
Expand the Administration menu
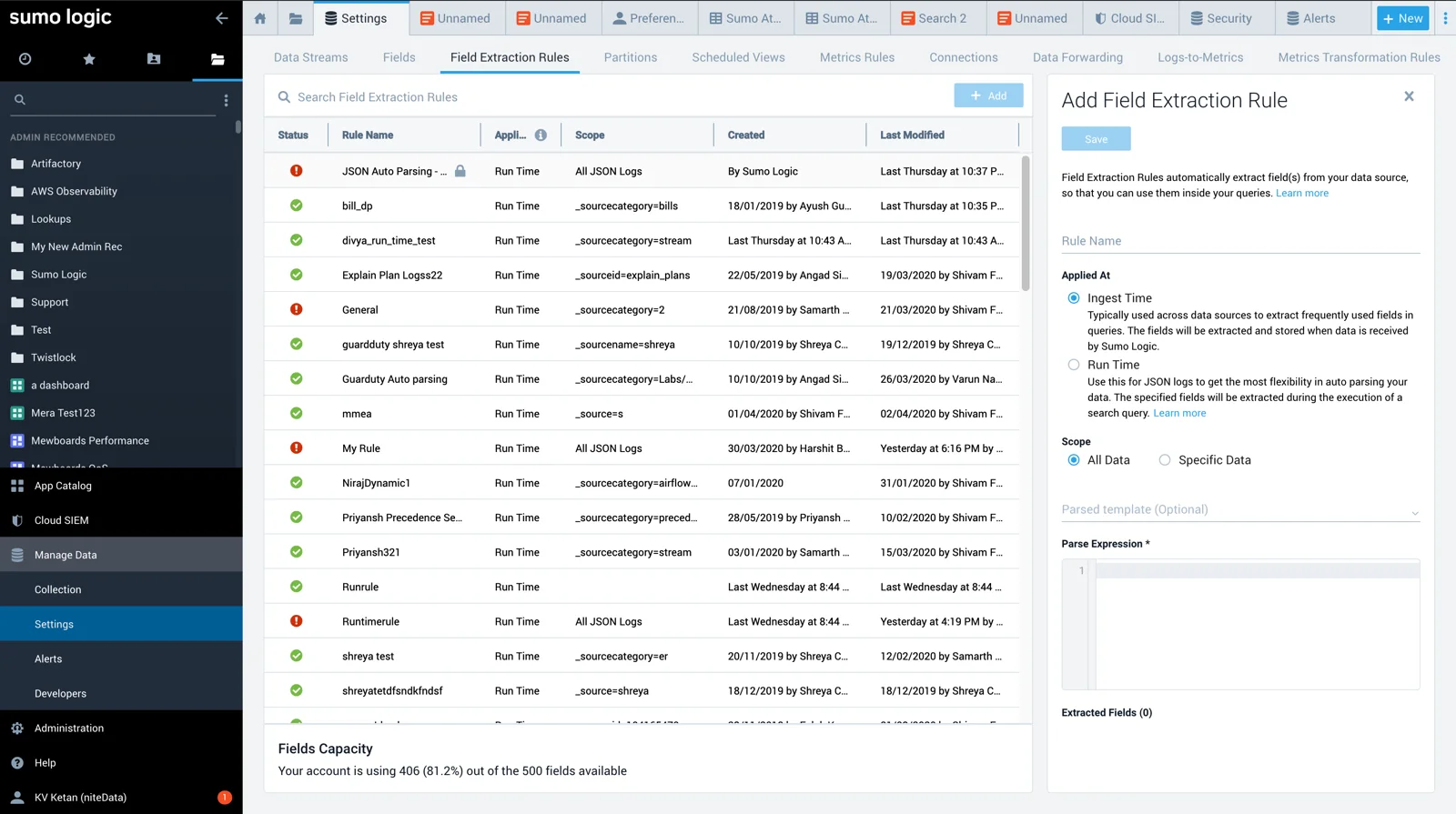point(121,729)
